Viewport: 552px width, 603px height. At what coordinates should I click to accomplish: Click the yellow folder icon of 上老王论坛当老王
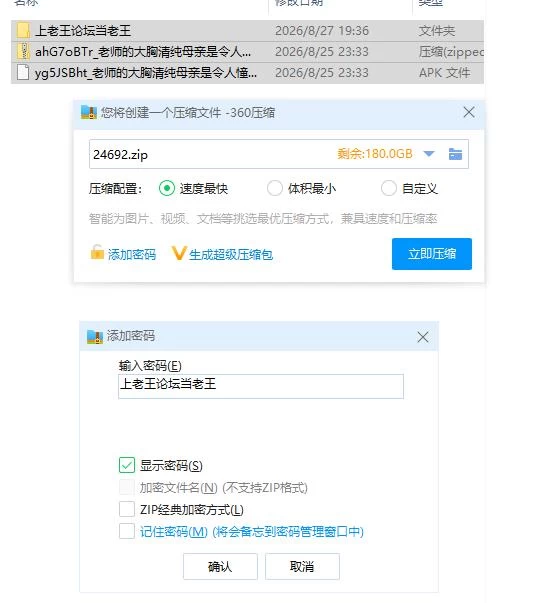(x=23, y=30)
